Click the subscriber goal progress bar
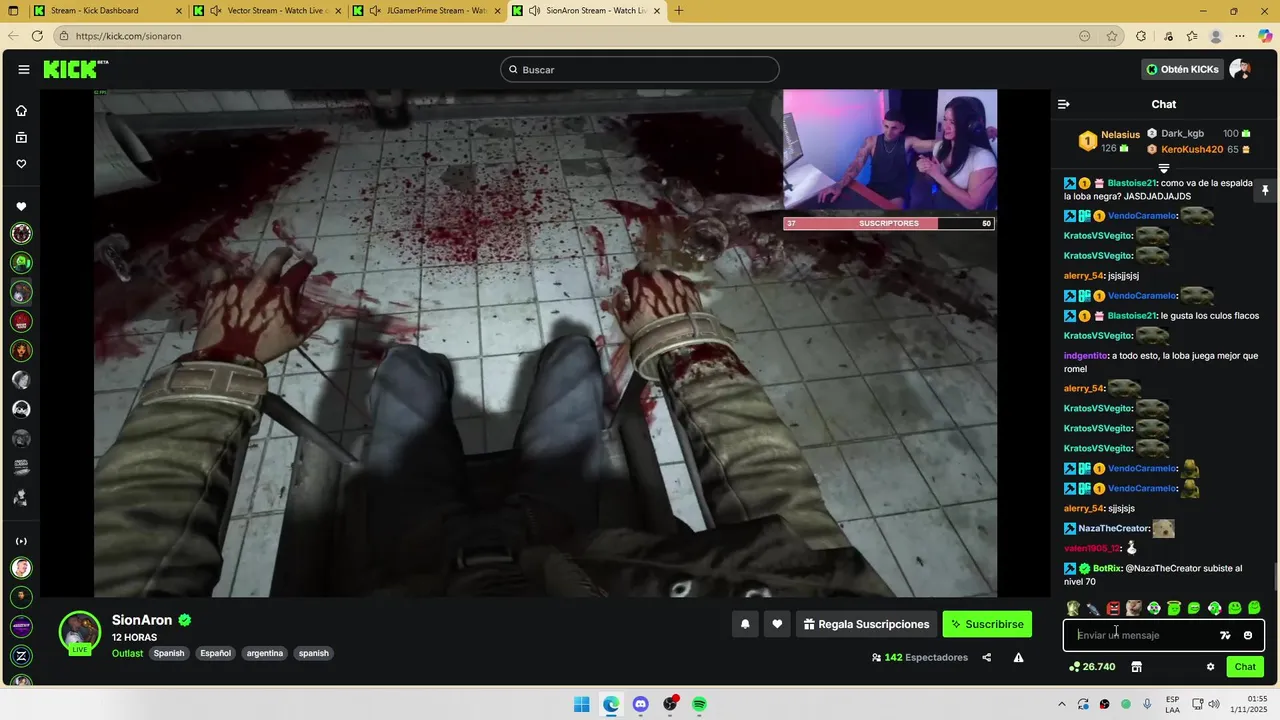Viewport: 1280px width, 720px height. (889, 223)
